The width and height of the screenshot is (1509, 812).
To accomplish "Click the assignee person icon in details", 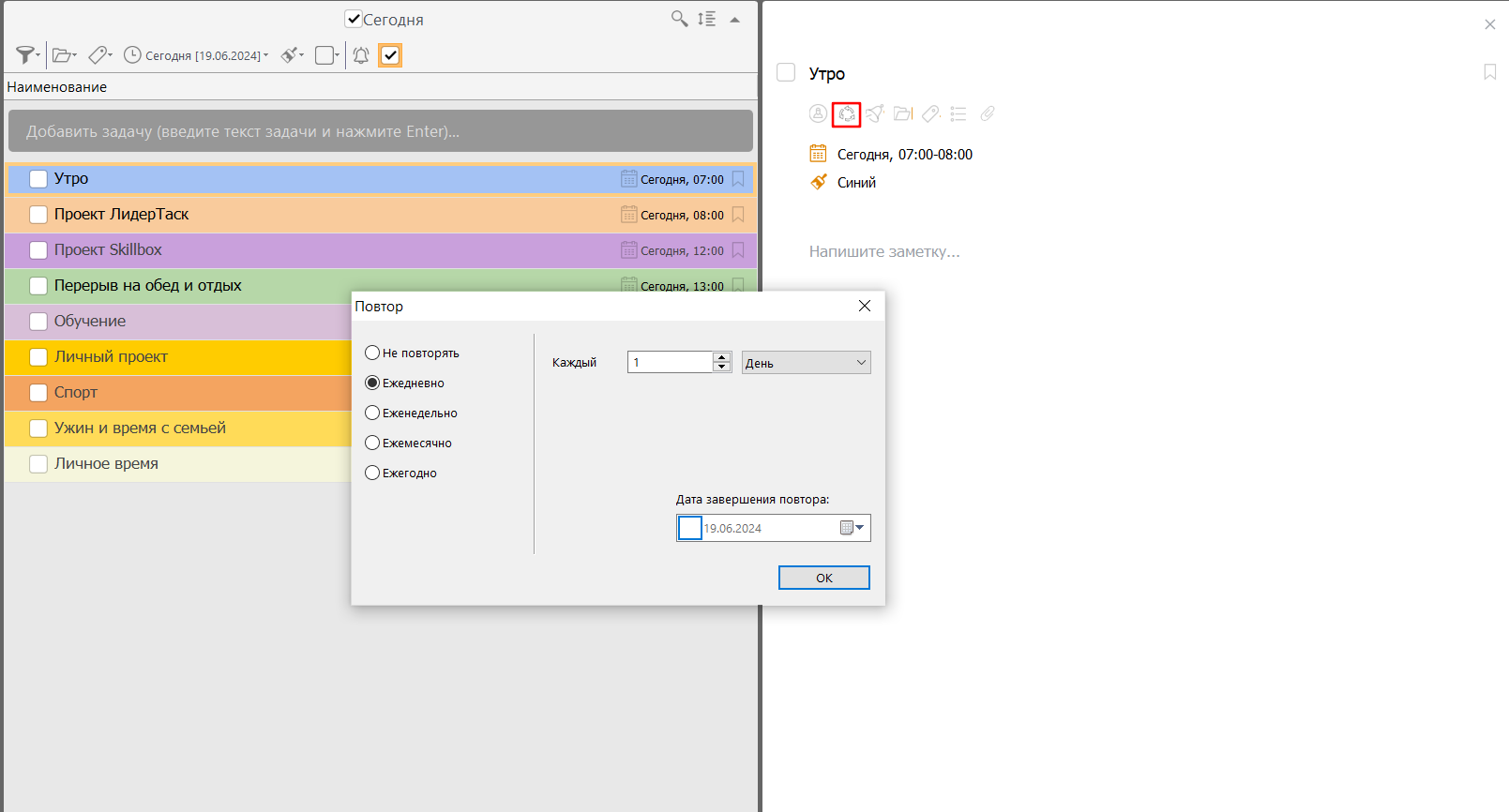I will (818, 113).
